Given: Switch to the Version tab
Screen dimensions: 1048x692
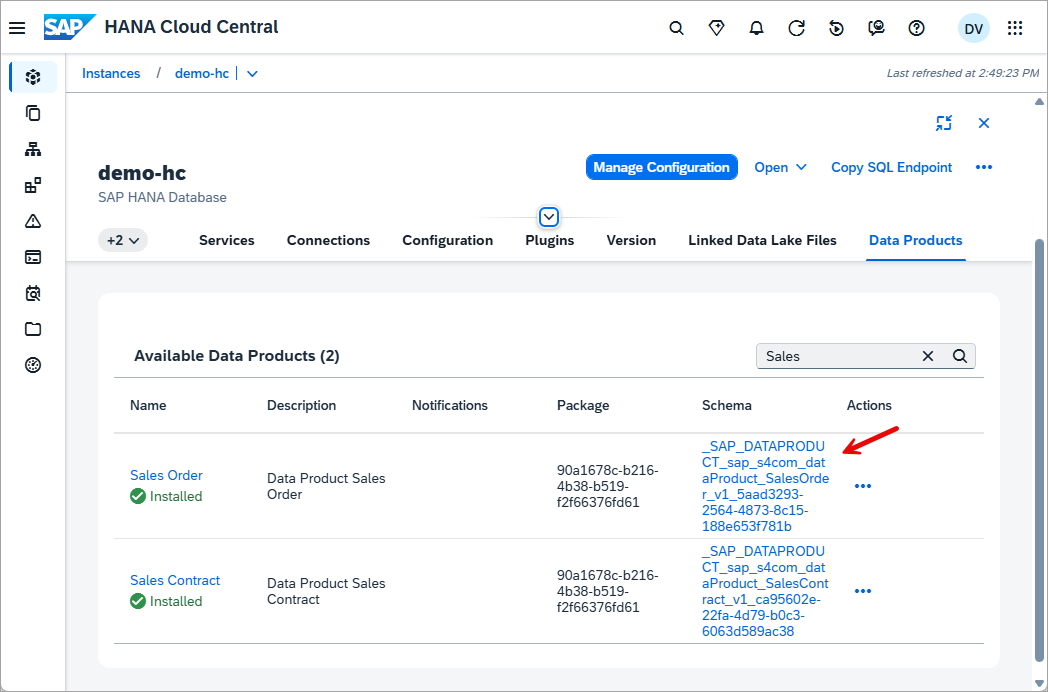Looking at the screenshot, I should [631, 240].
